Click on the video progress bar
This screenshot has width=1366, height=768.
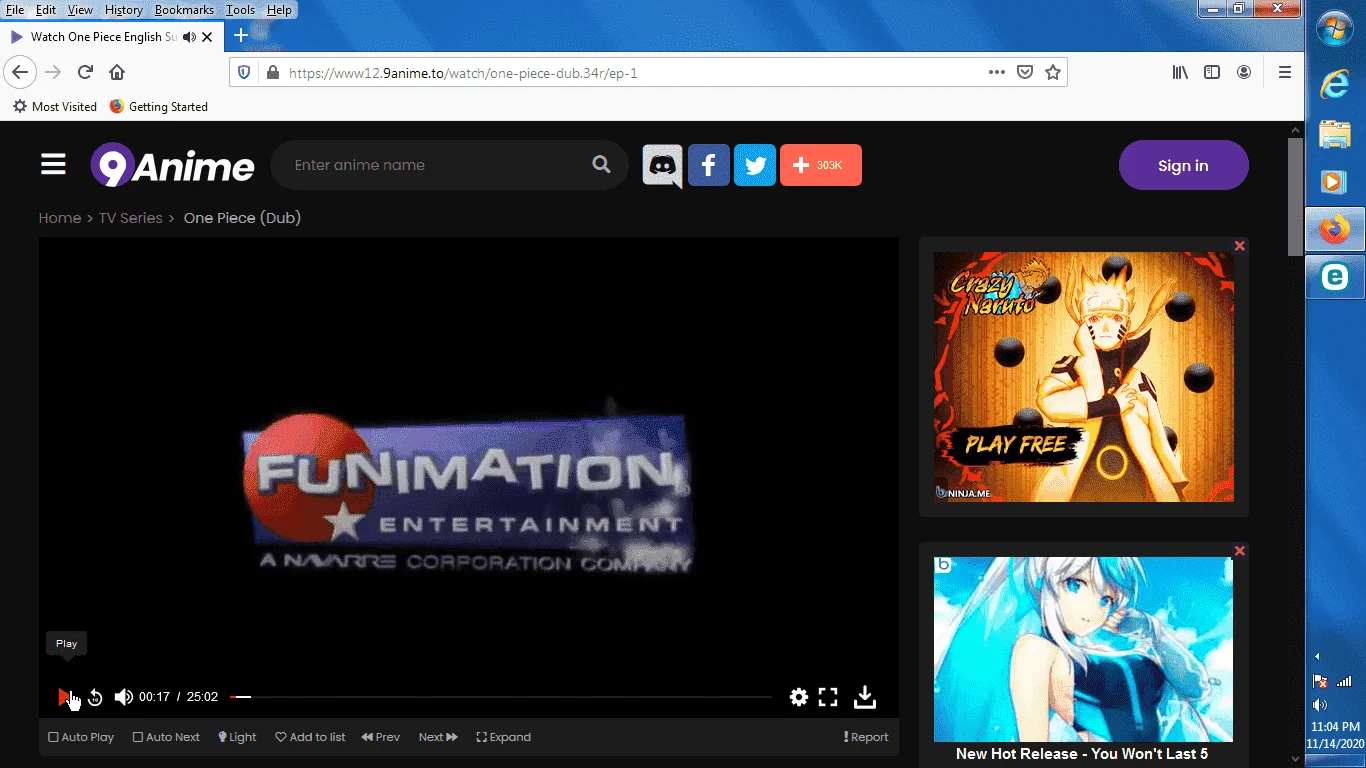501,697
